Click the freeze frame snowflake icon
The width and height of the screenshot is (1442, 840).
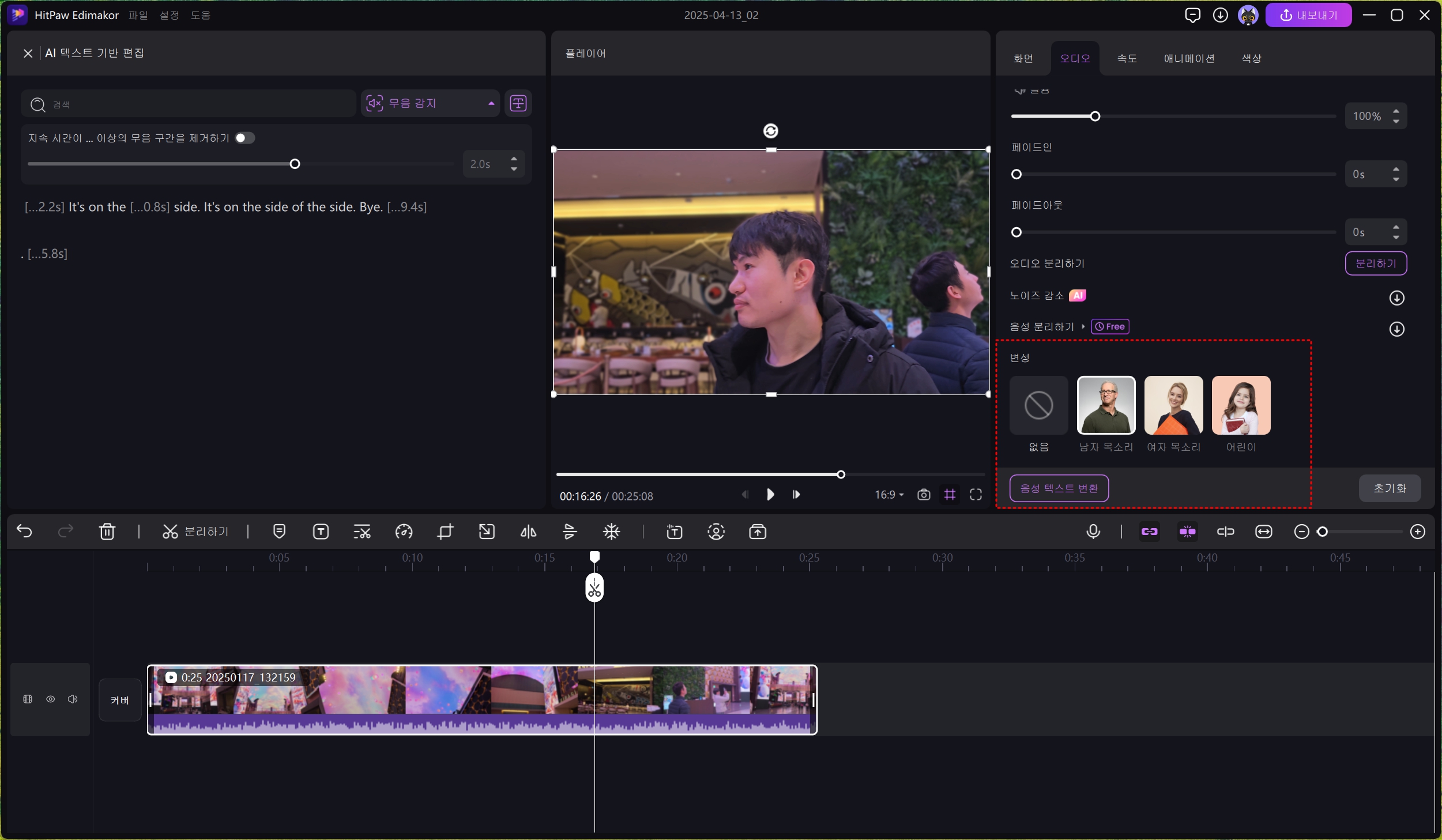(x=611, y=532)
